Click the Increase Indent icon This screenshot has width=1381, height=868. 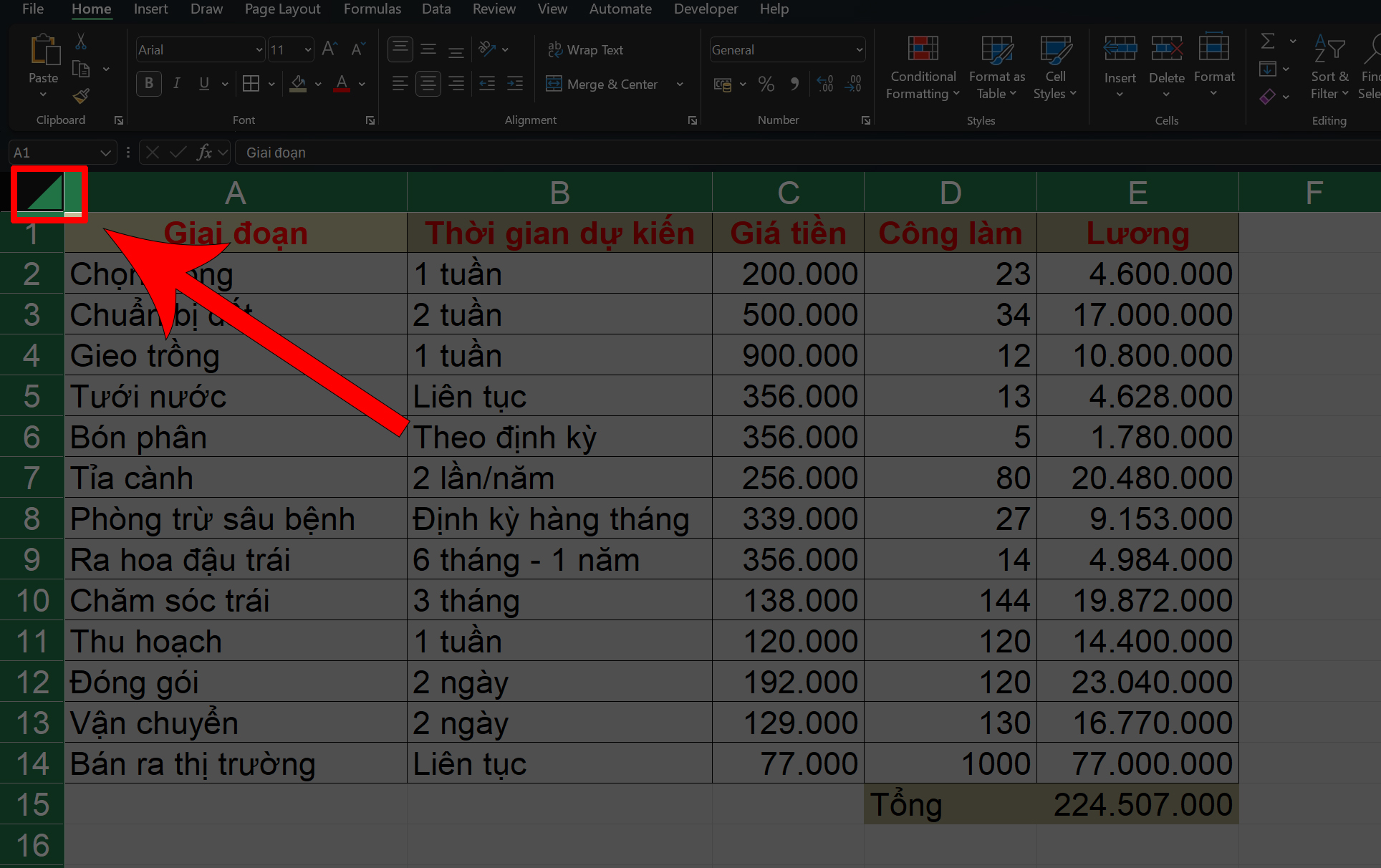pos(515,84)
